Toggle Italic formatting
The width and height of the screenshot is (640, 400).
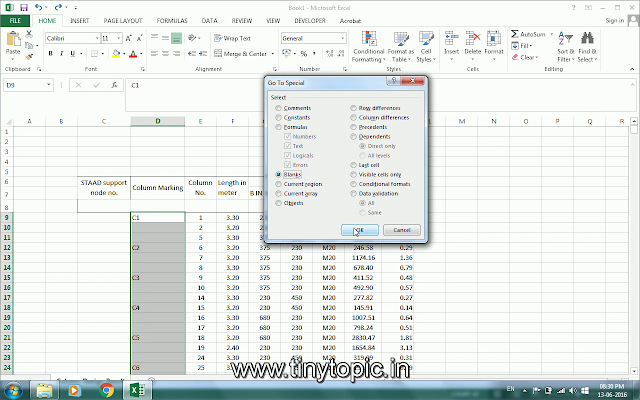click(62, 53)
